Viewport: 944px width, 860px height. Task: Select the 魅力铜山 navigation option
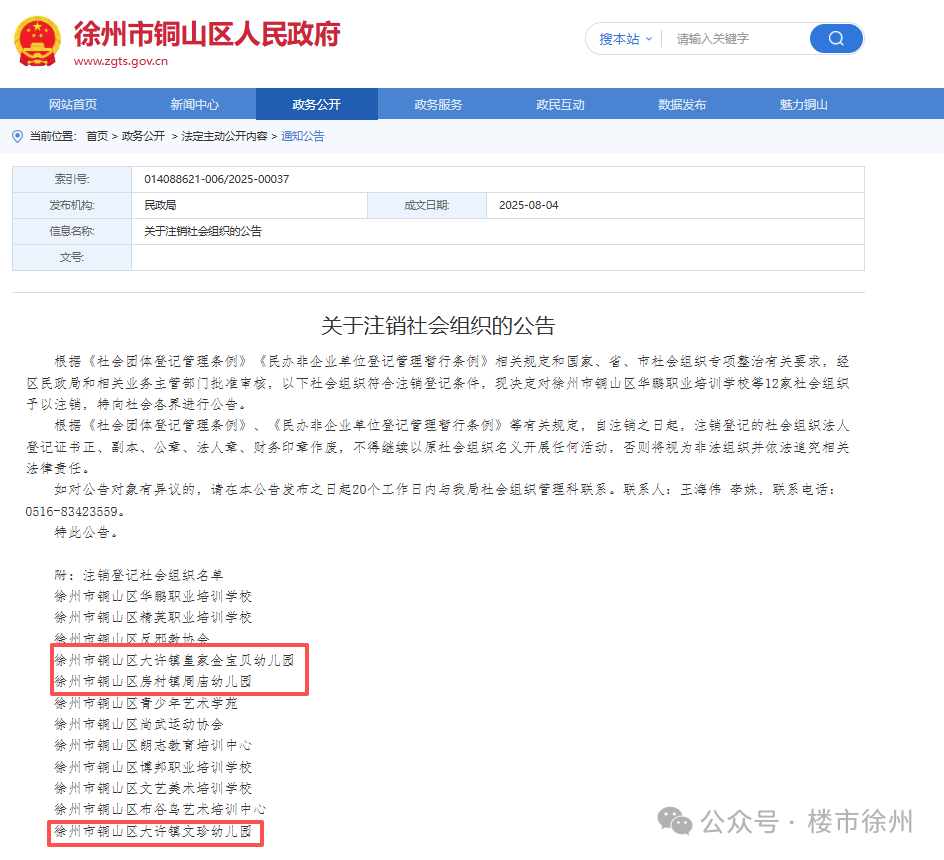(x=803, y=103)
